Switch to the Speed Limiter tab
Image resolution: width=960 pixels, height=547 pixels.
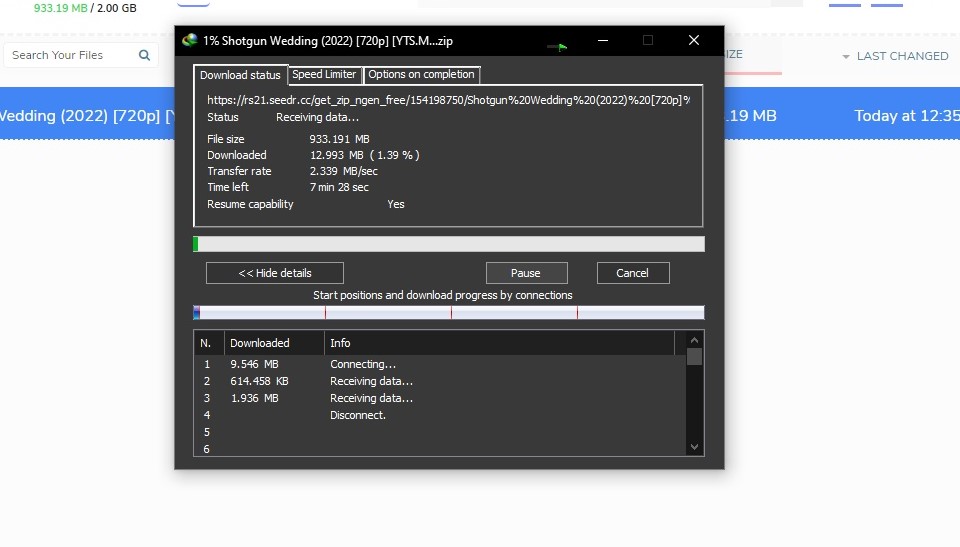[x=324, y=74]
